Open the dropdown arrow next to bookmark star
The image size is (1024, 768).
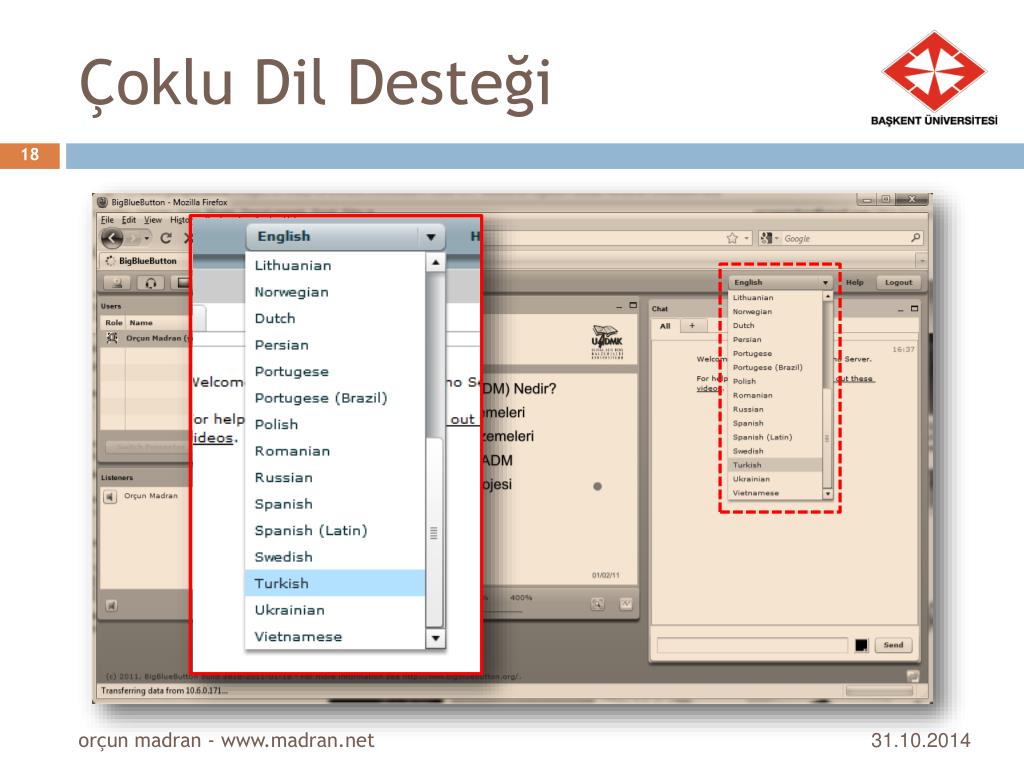click(x=746, y=238)
